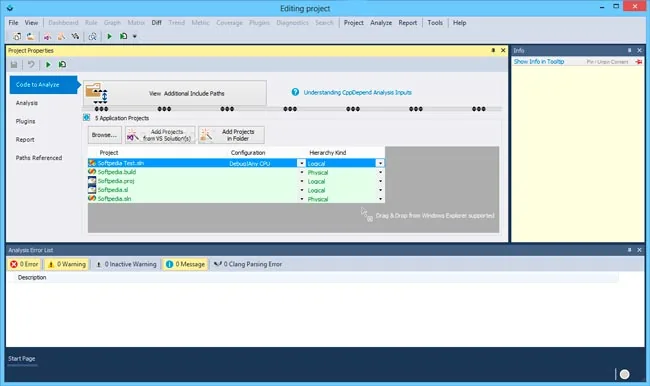650x386 pixels.
Task: Expand the dropdown arrow beside the toolbar run button
Action: 135,36
